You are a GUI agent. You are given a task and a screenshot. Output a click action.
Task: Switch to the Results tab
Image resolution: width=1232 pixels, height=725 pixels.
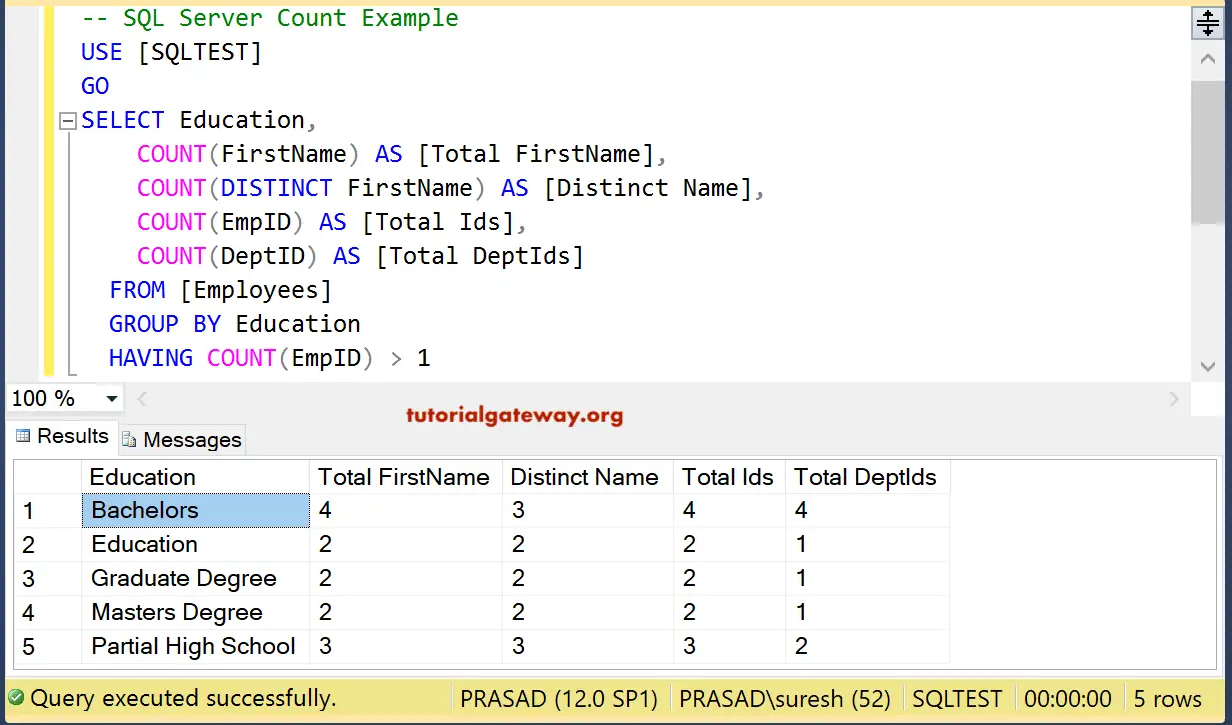click(x=61, y=436)
